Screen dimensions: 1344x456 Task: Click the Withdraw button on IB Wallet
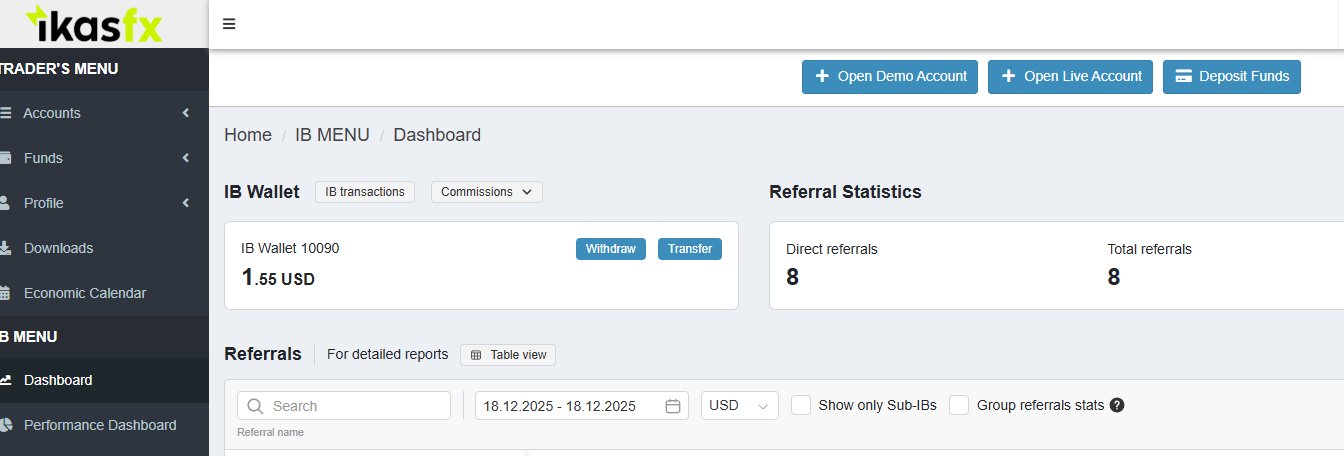click(611, 249)
